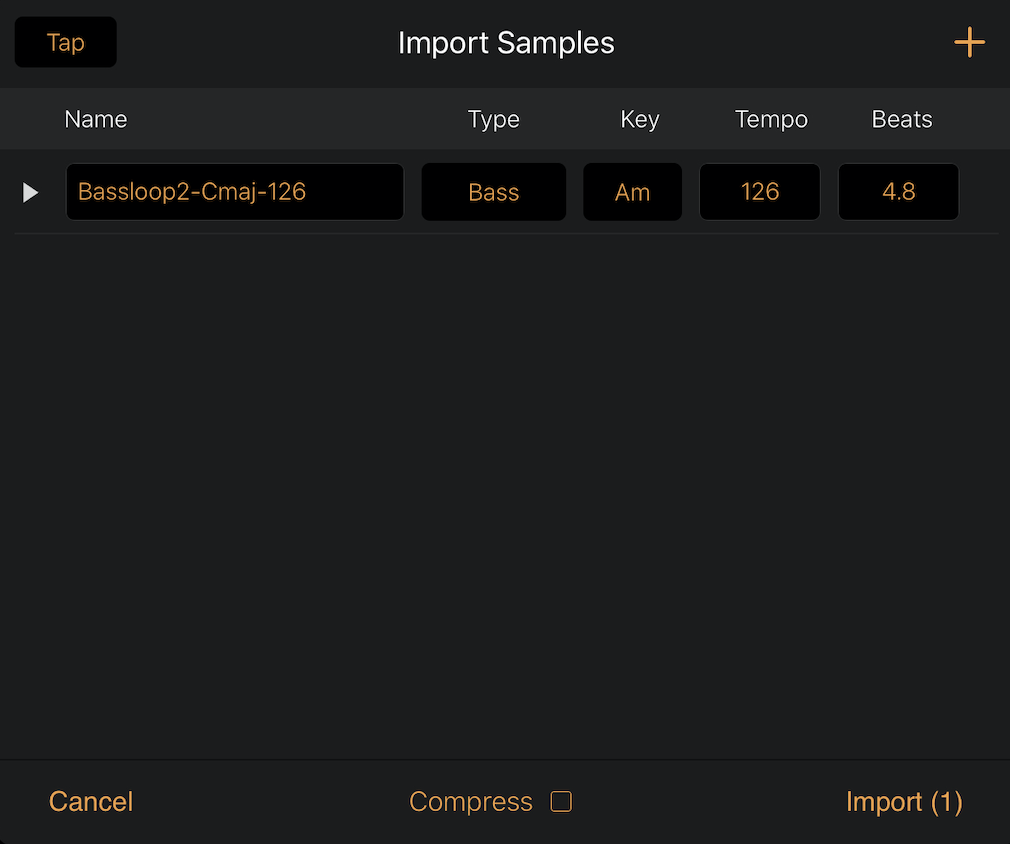Edit the Bassloop2-Cmaj-126 name field
The image size is (1010, 844).
point(234,192)
